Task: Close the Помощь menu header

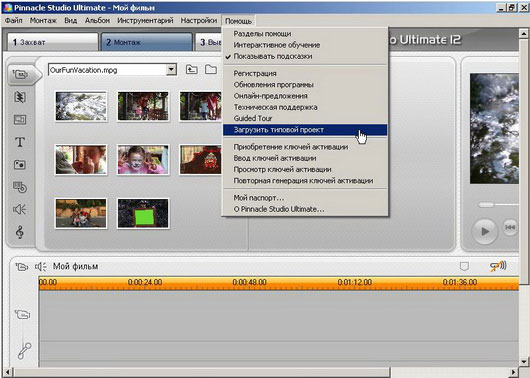Action: (238, 21)
